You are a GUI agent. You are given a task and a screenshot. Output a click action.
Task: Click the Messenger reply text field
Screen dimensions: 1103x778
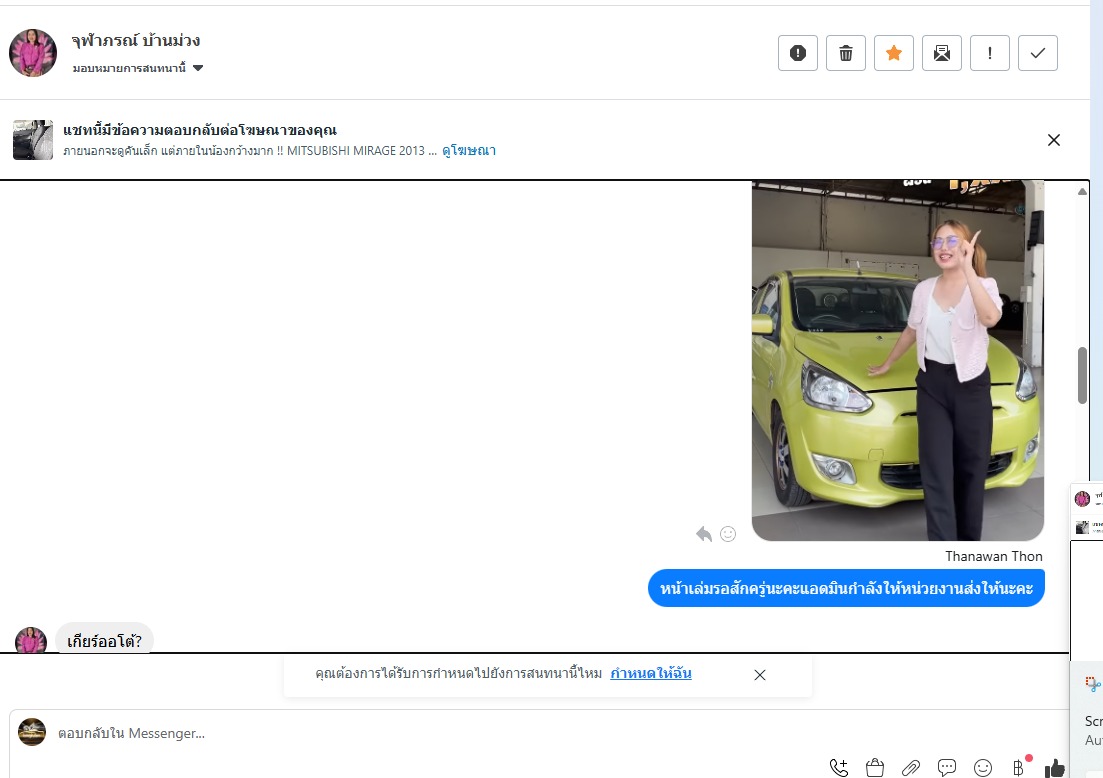click(x=400, y=733)
